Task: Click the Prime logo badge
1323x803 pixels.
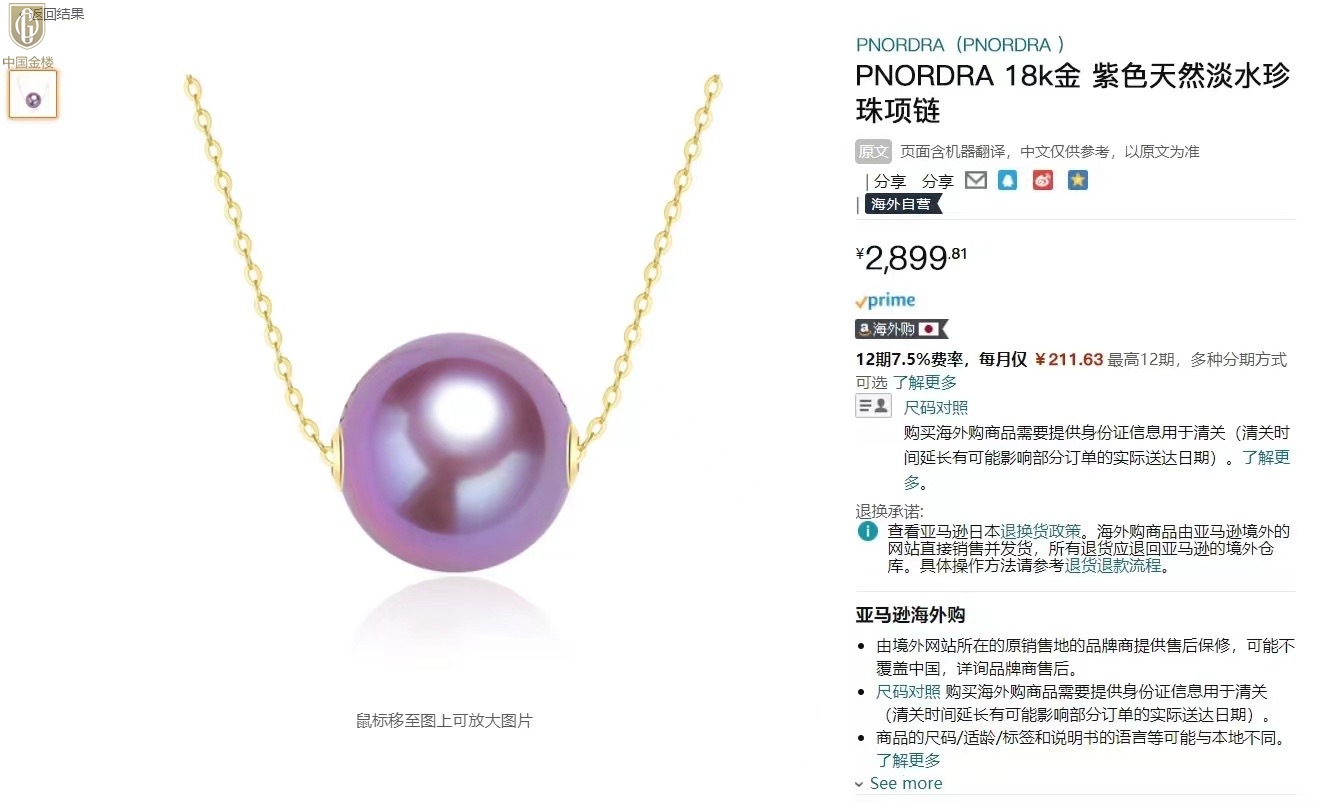Action: [x=885, y=300]
